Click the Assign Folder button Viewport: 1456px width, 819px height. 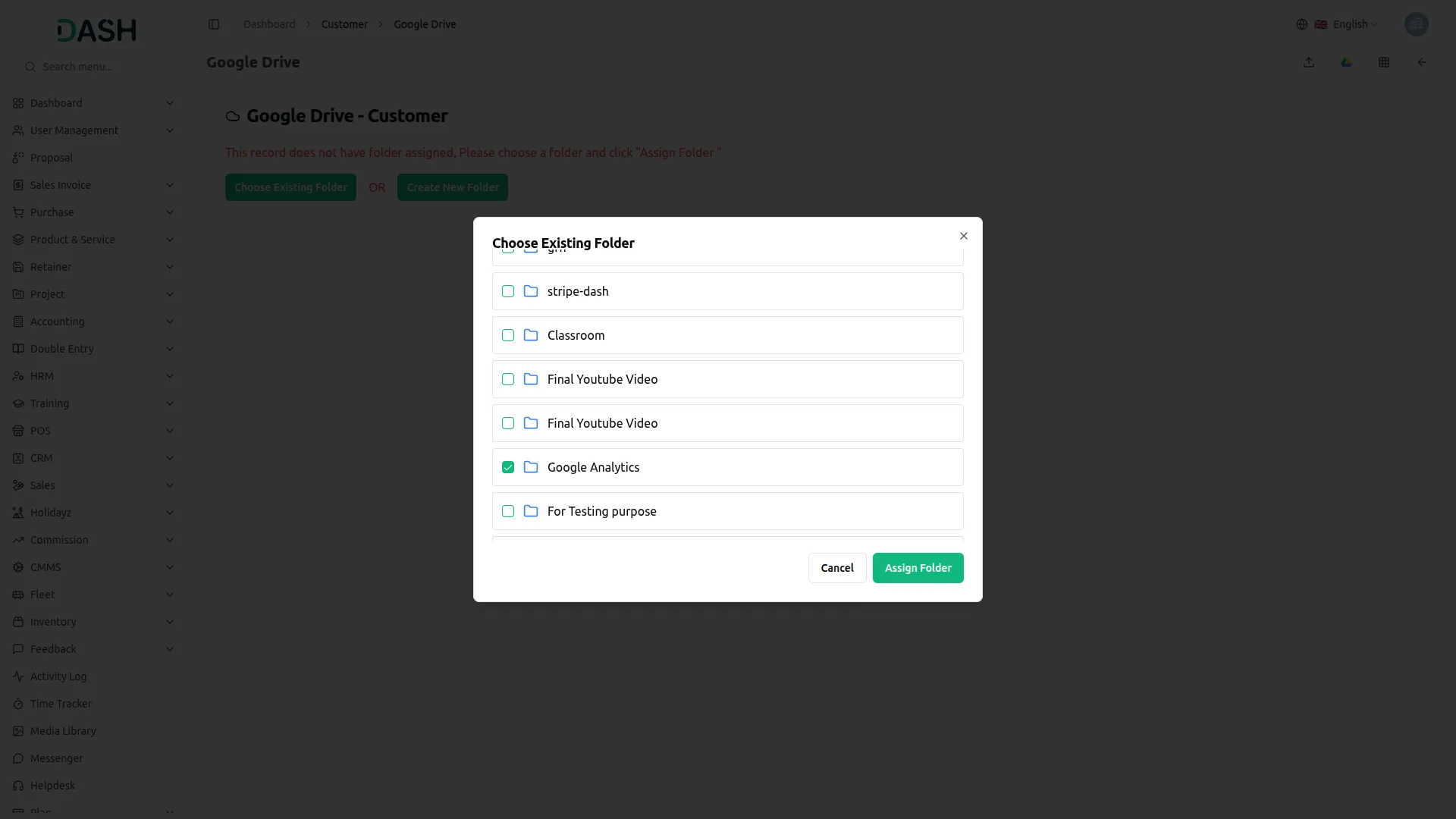pos(918,567)
